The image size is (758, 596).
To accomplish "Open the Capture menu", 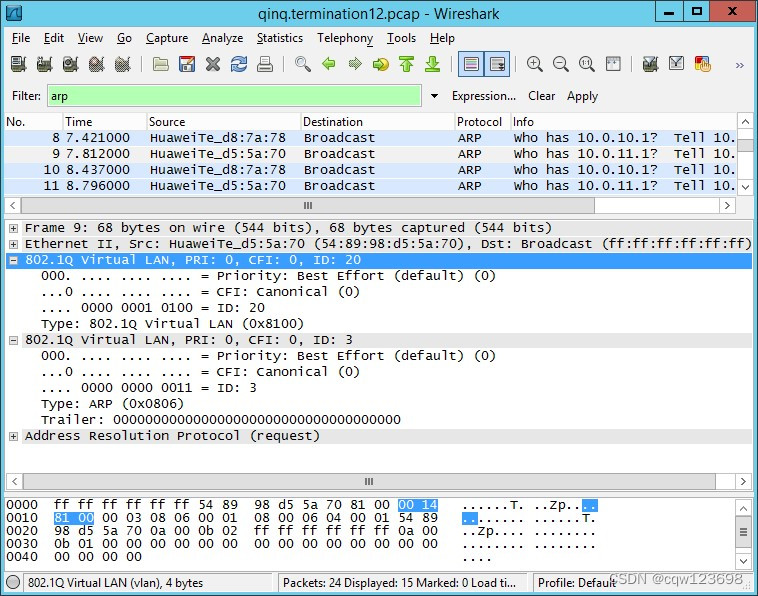I will [167, 38].
